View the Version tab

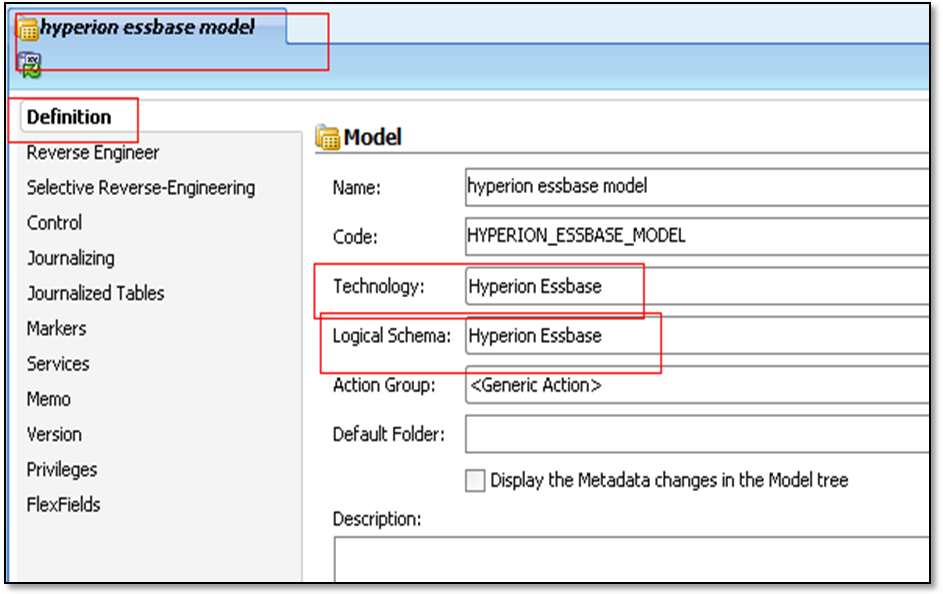click(54, 434)
